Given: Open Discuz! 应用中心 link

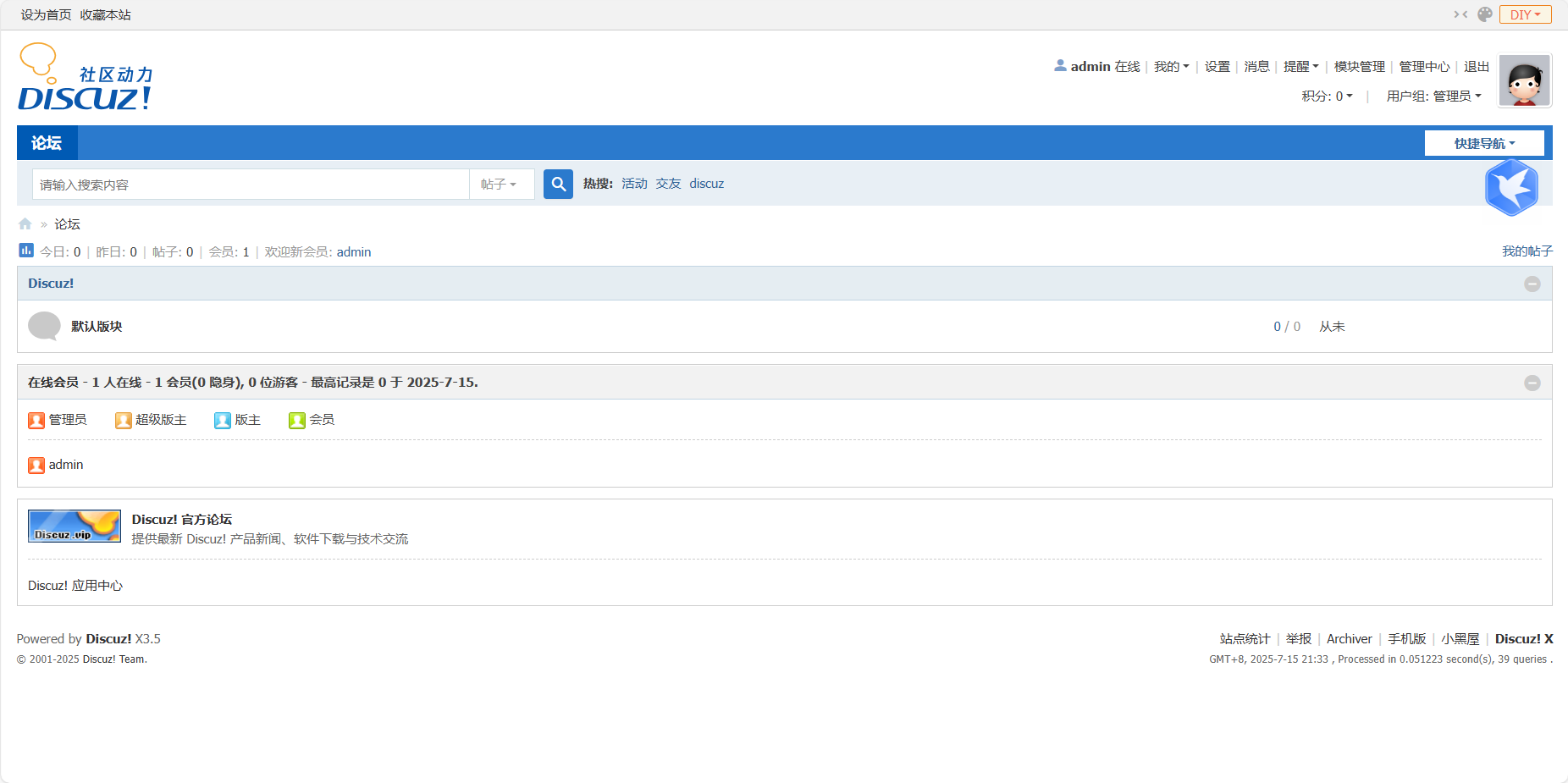Looking at the screenshot, I should coord(75,586).
